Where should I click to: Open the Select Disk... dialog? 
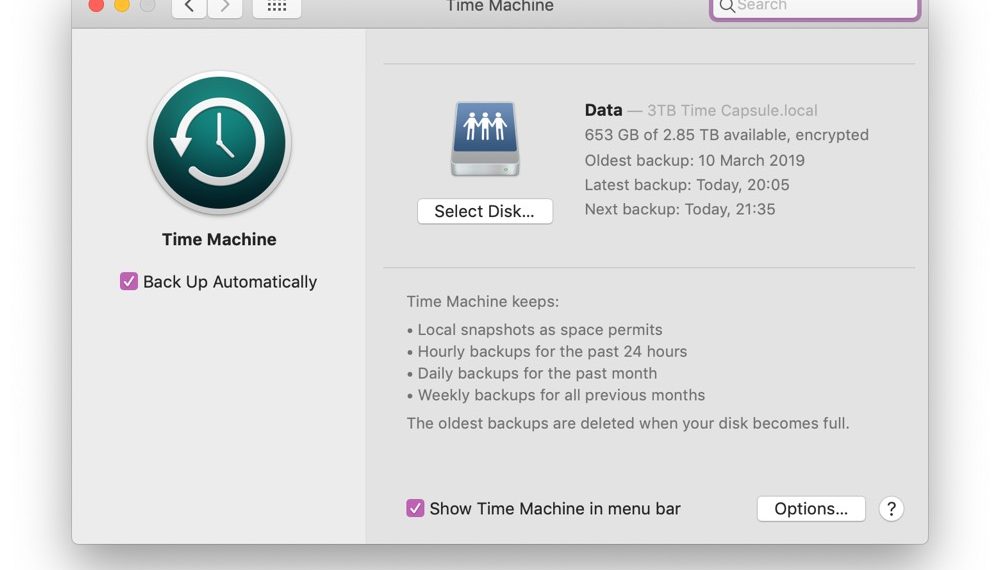click(485, 211)
